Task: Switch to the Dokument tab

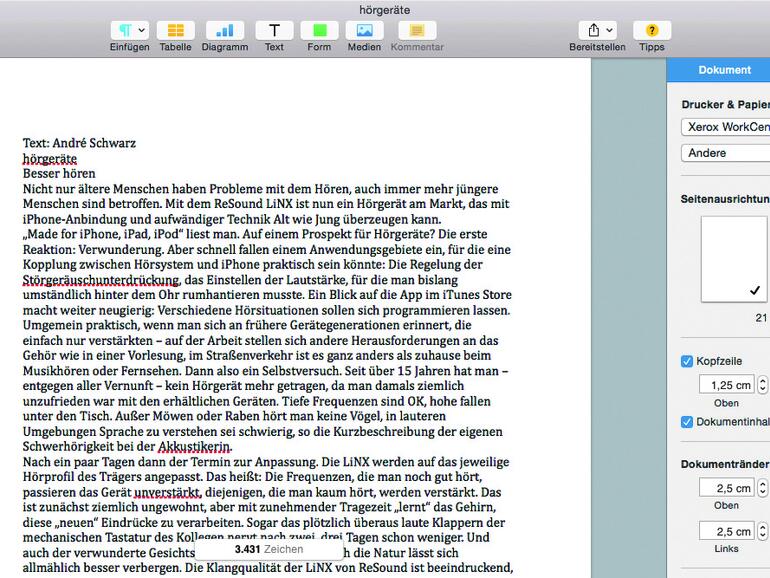Action: point(724,70)
